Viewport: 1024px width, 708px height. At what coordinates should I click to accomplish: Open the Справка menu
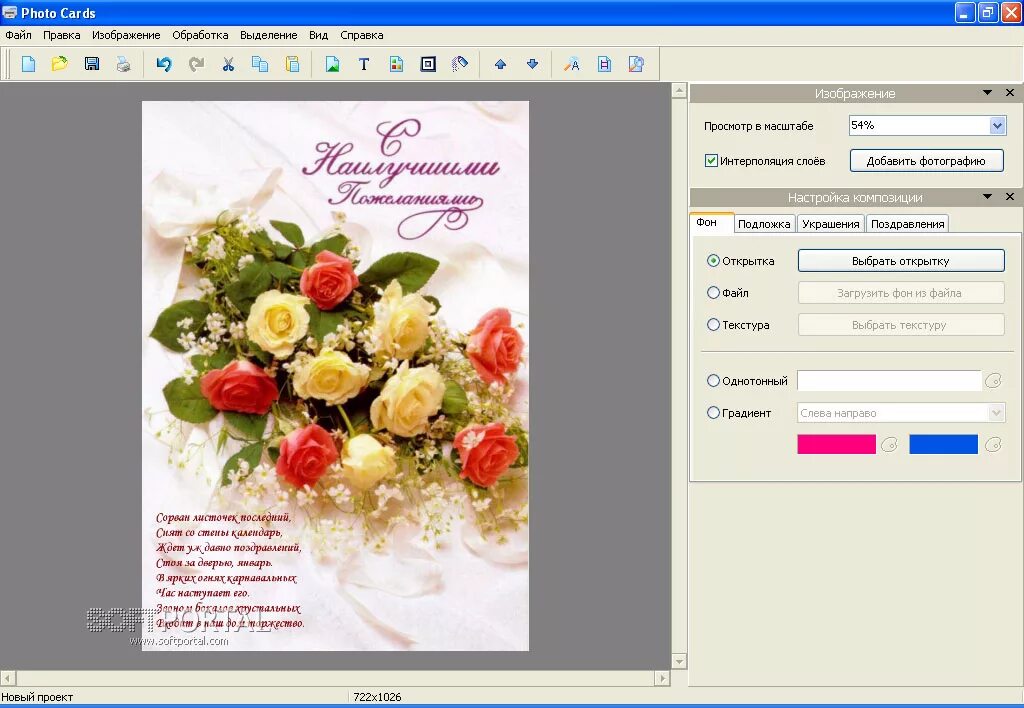361,35
